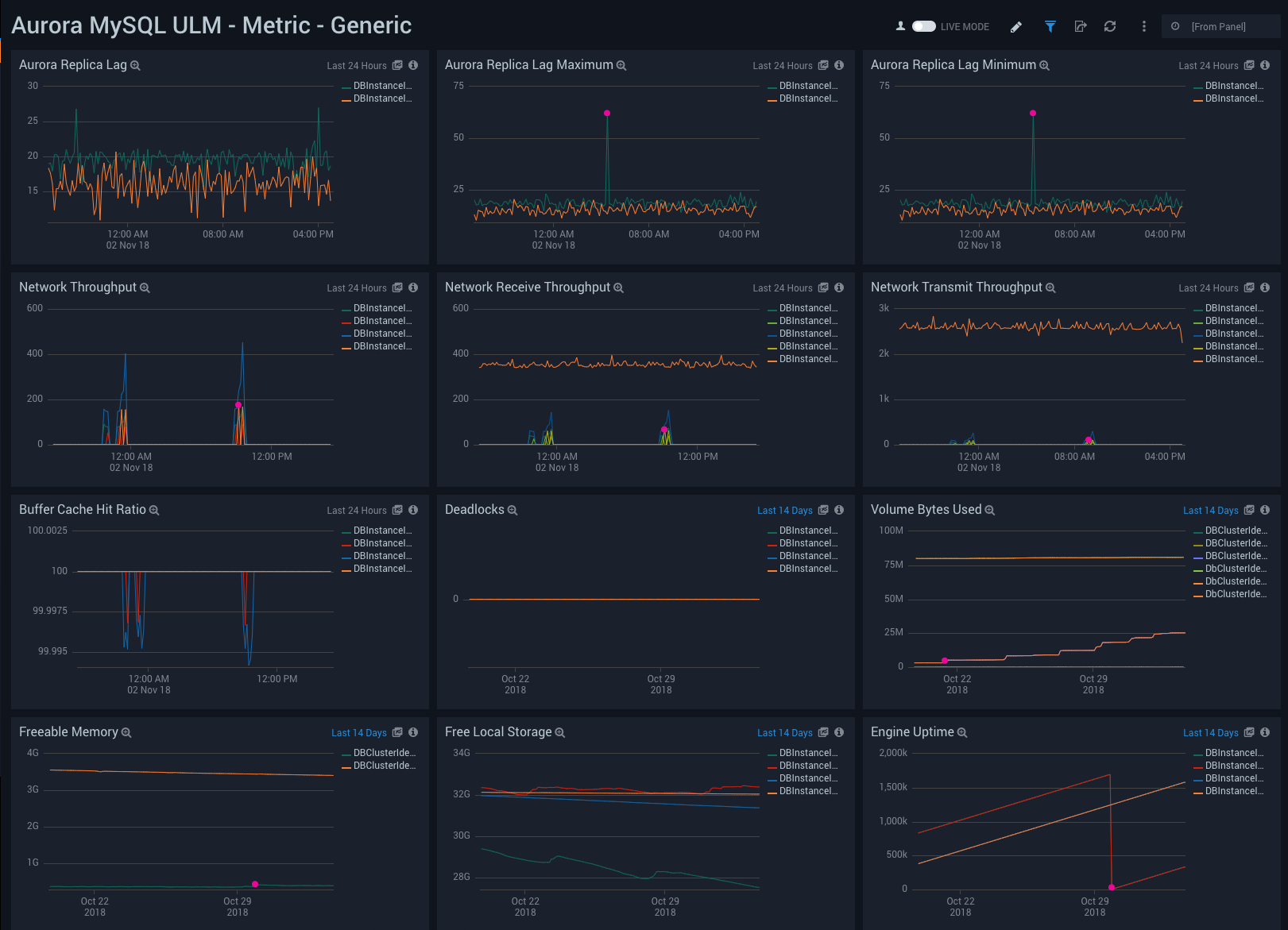Click the open-in-explorer icon on Volume Bytes Used
1288x930 pixels.
tap(1249, 510)
